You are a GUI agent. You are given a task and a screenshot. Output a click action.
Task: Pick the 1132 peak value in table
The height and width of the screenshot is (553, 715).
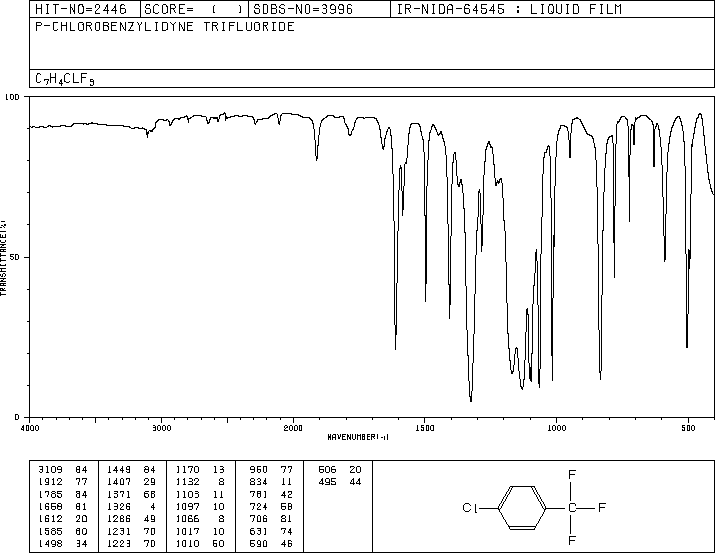187,482
